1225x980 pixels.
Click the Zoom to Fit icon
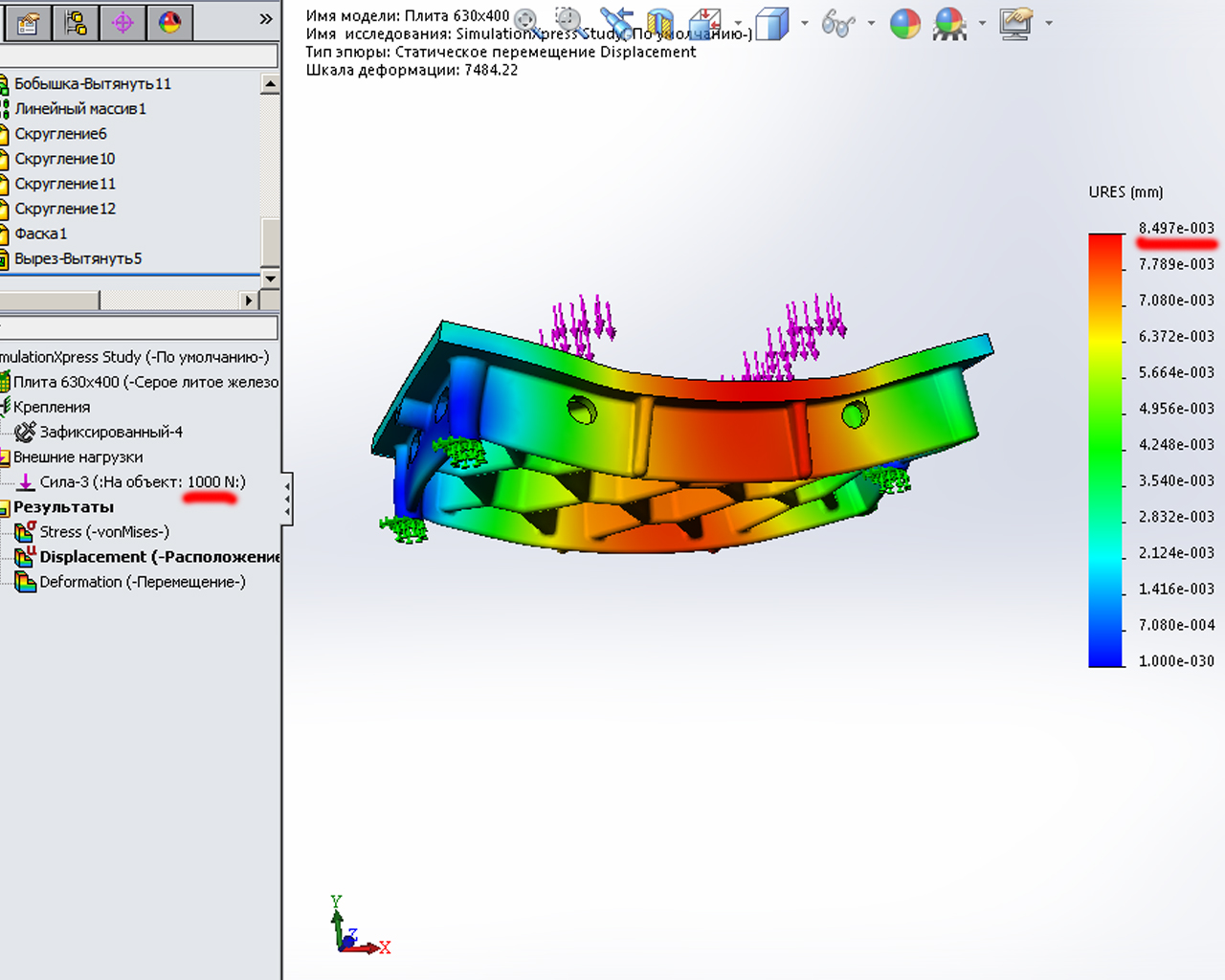526,20
